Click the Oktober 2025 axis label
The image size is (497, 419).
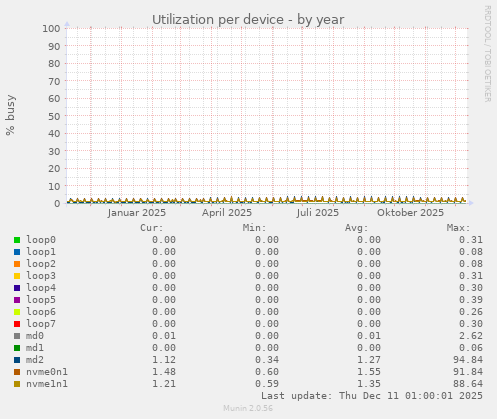click(x=410, y=213)
